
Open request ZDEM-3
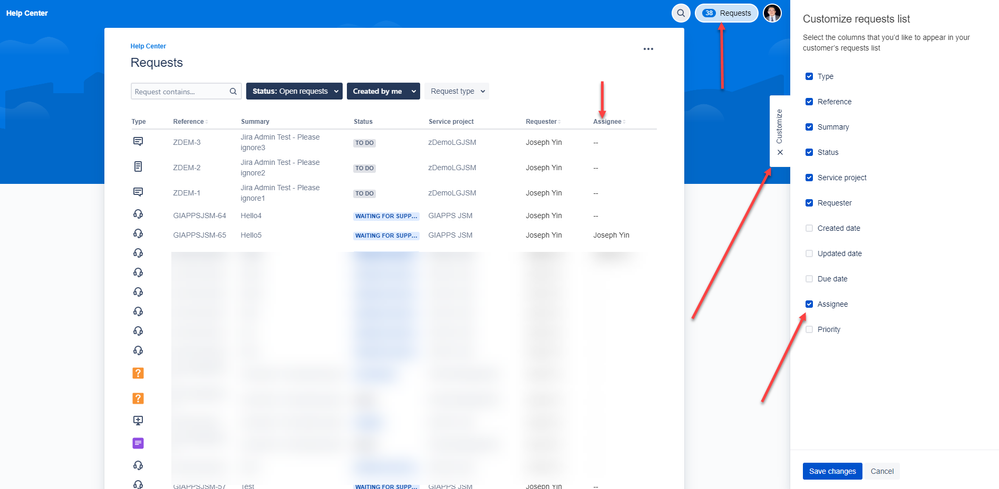(x=187, y=142)
